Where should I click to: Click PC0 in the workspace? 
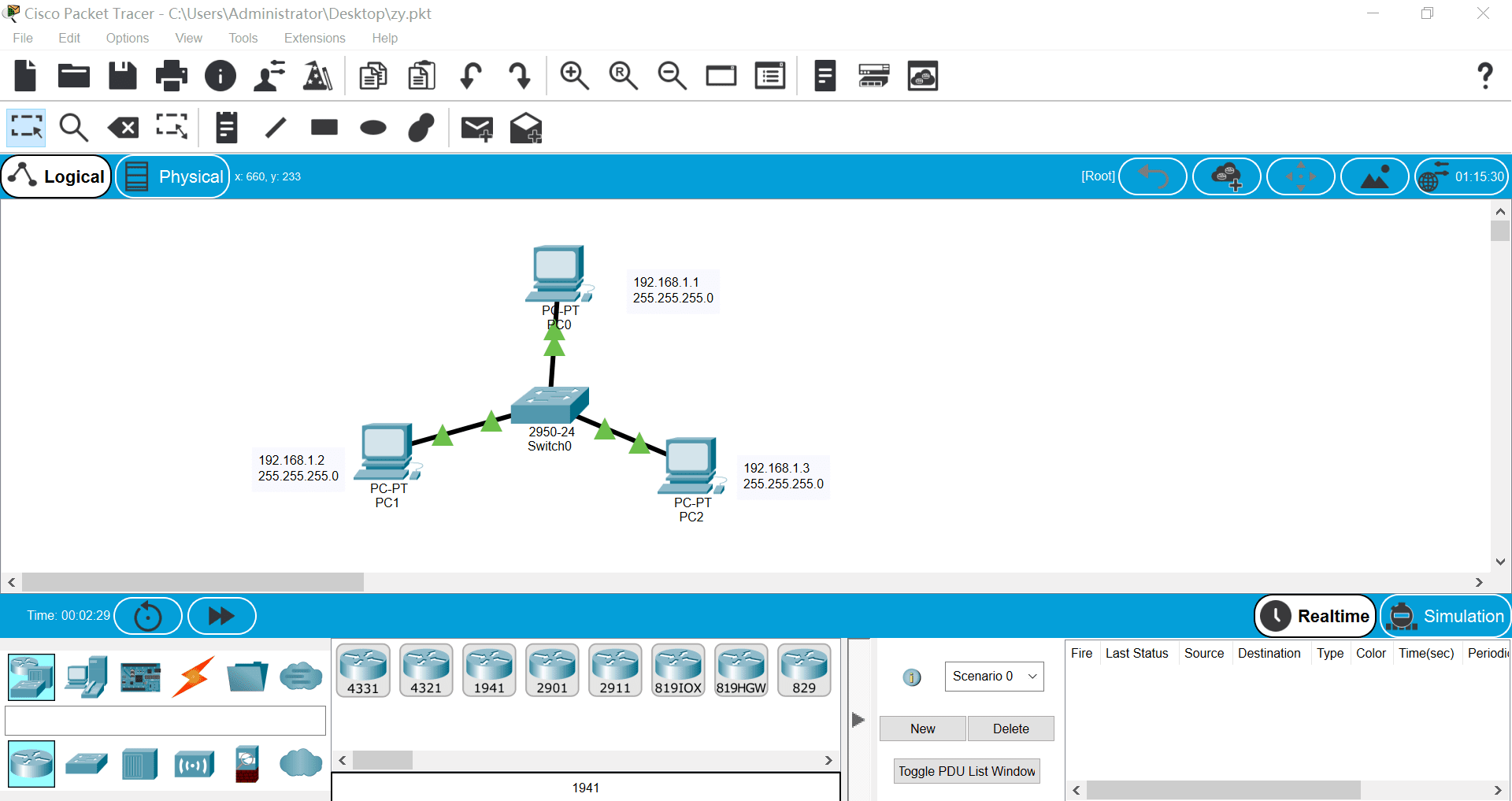558,273
